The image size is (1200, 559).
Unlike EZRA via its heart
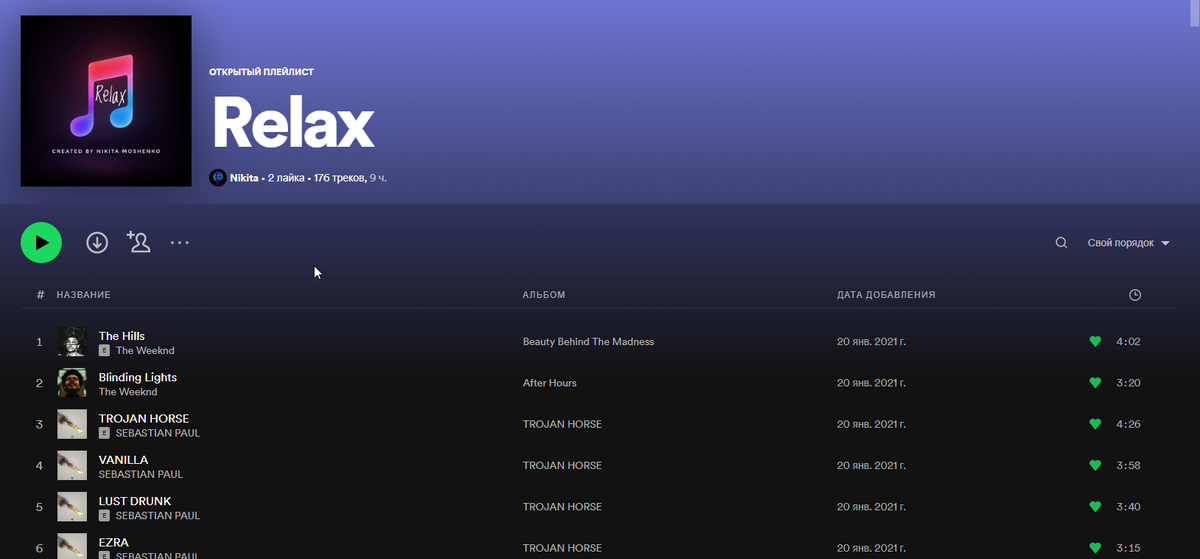point(1095,548)
